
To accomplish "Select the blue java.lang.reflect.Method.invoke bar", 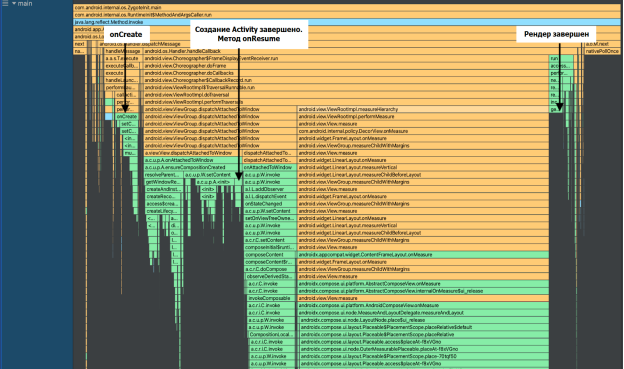I will coord(347,22).
